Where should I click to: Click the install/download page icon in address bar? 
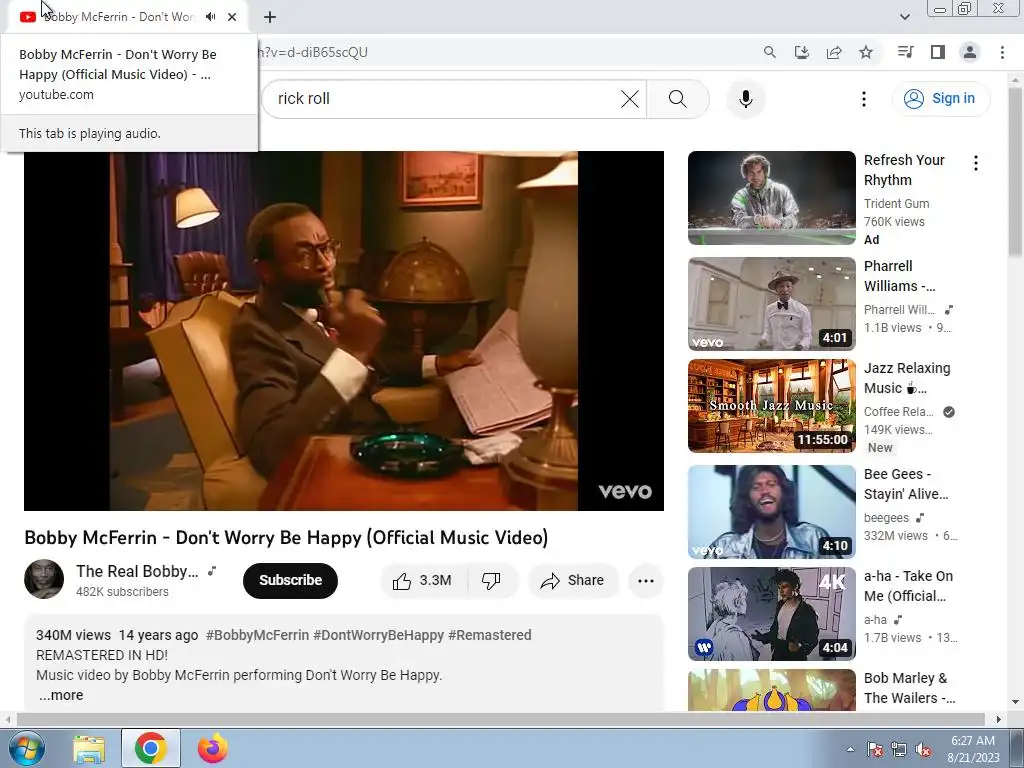(x=801, y=52)
